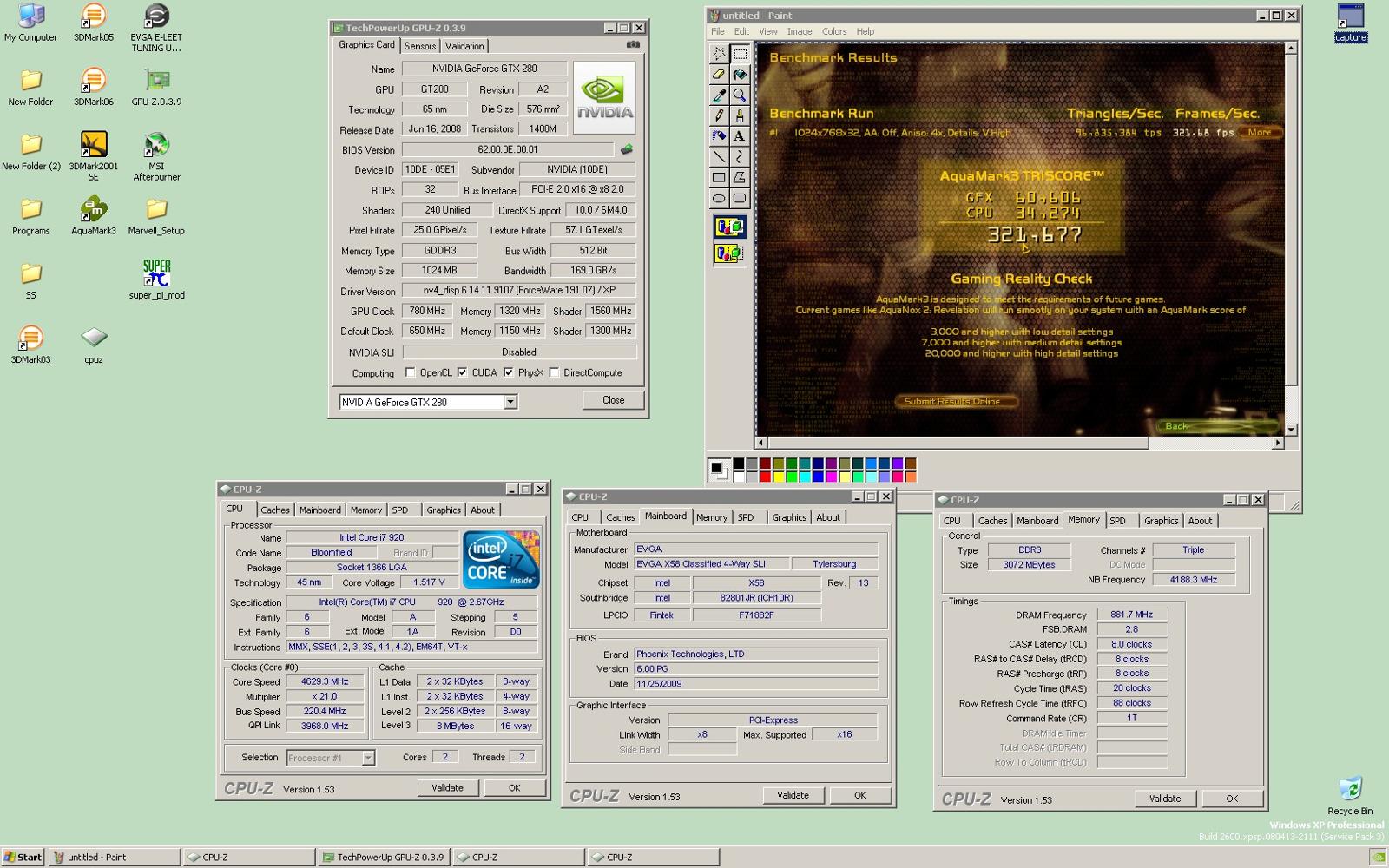The image size is (1389, 868).
Task: Click the GPU Name field in GPU-Z
Action: coord(484,69)
